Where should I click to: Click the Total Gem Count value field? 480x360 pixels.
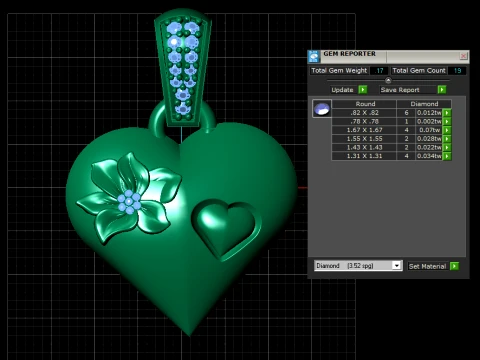click(457, 71)
